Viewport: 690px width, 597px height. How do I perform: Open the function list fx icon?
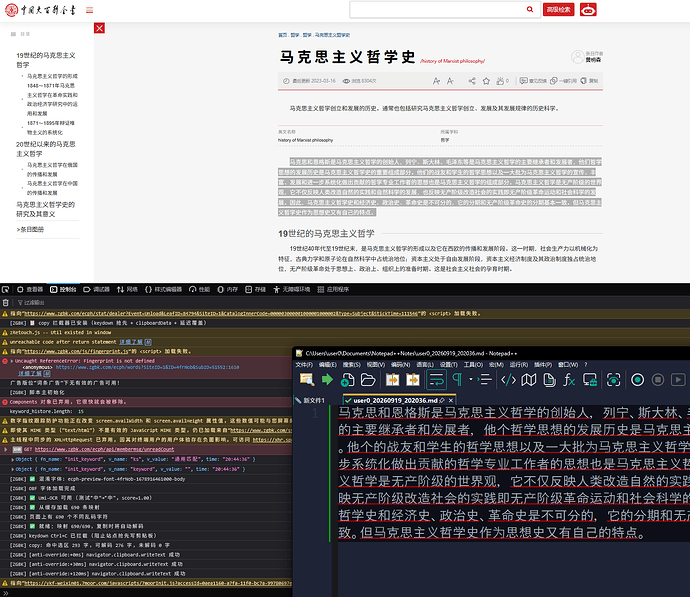(569, 379)
